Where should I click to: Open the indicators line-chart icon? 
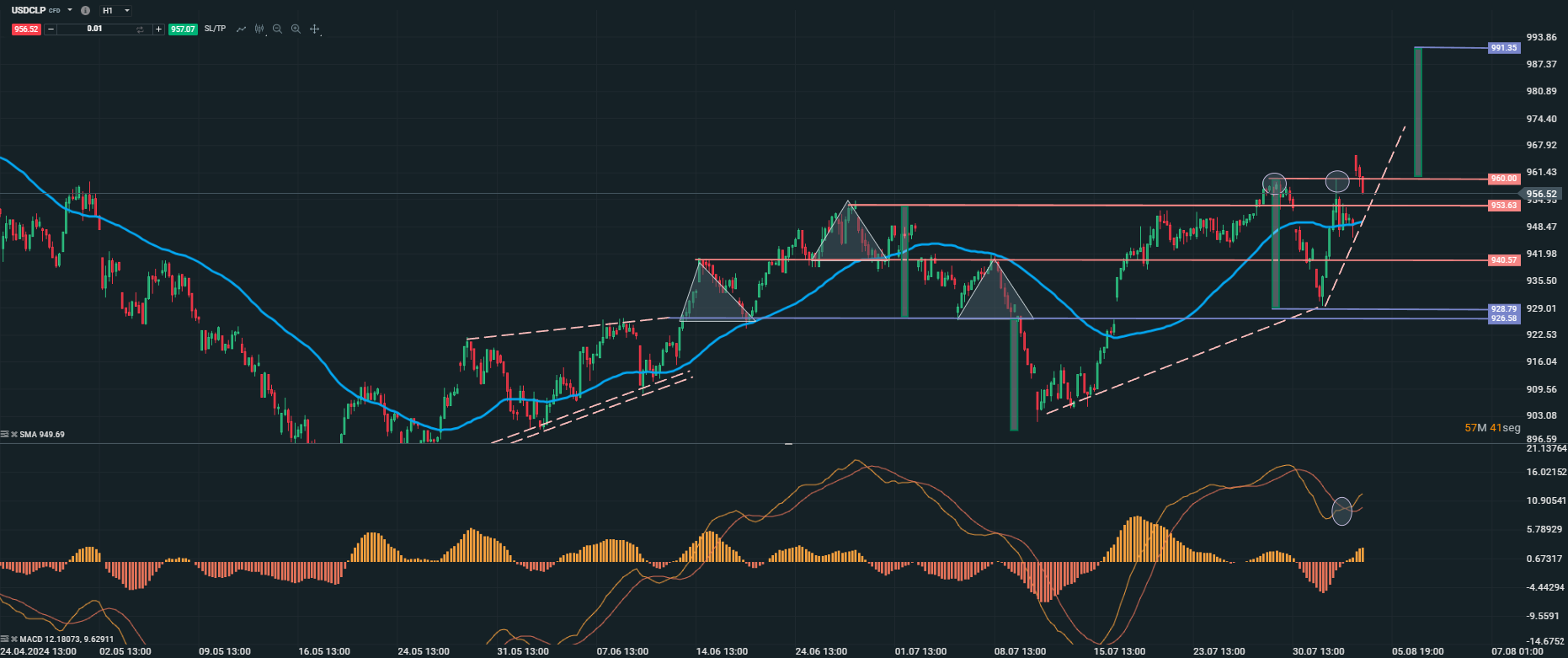[242, 29]
